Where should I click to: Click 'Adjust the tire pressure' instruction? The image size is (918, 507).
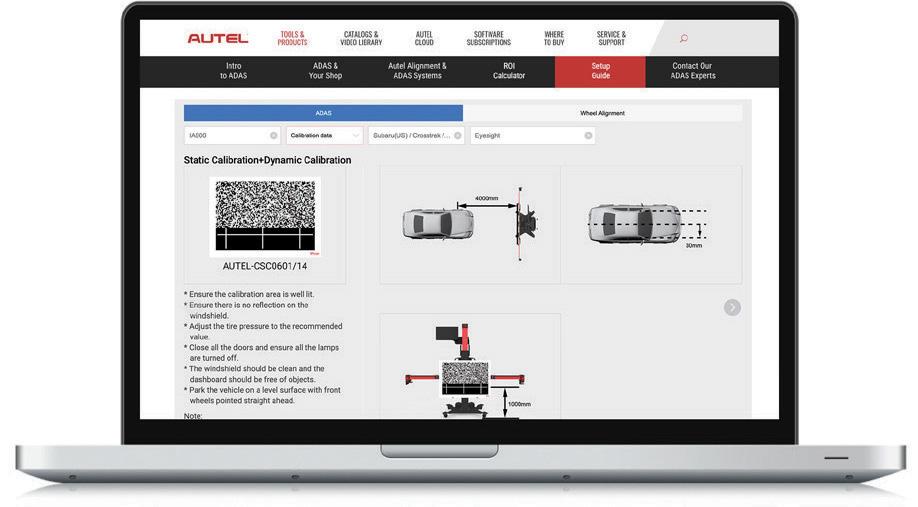[263, 331]
